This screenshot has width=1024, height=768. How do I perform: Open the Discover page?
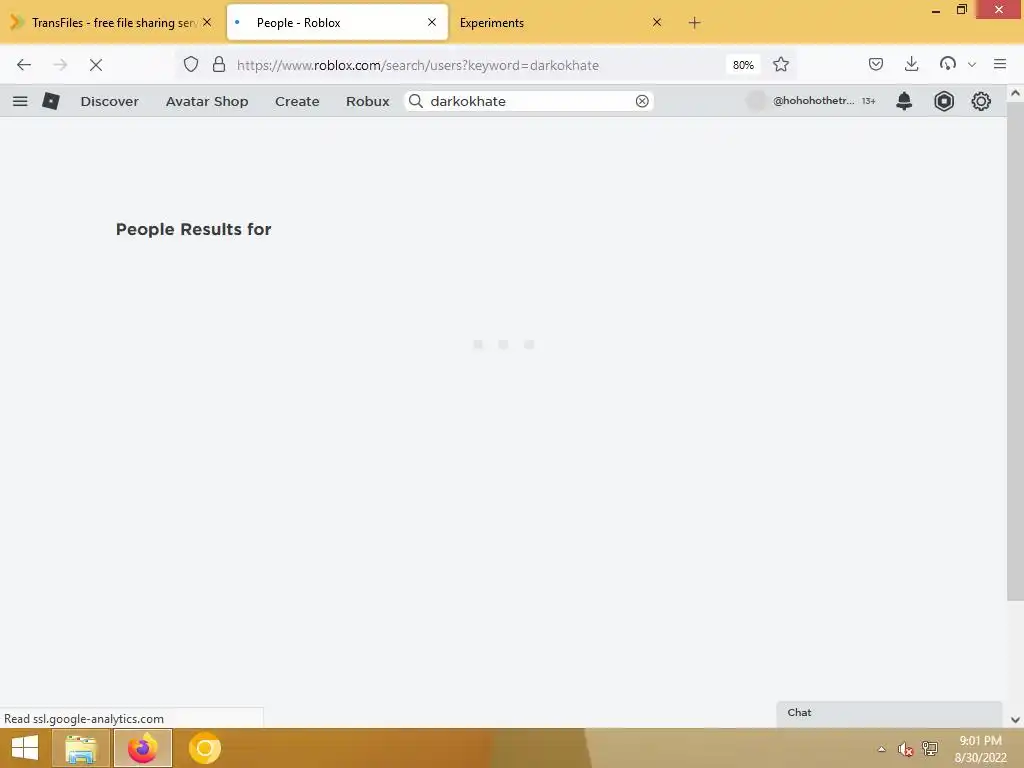click(110, 101)
